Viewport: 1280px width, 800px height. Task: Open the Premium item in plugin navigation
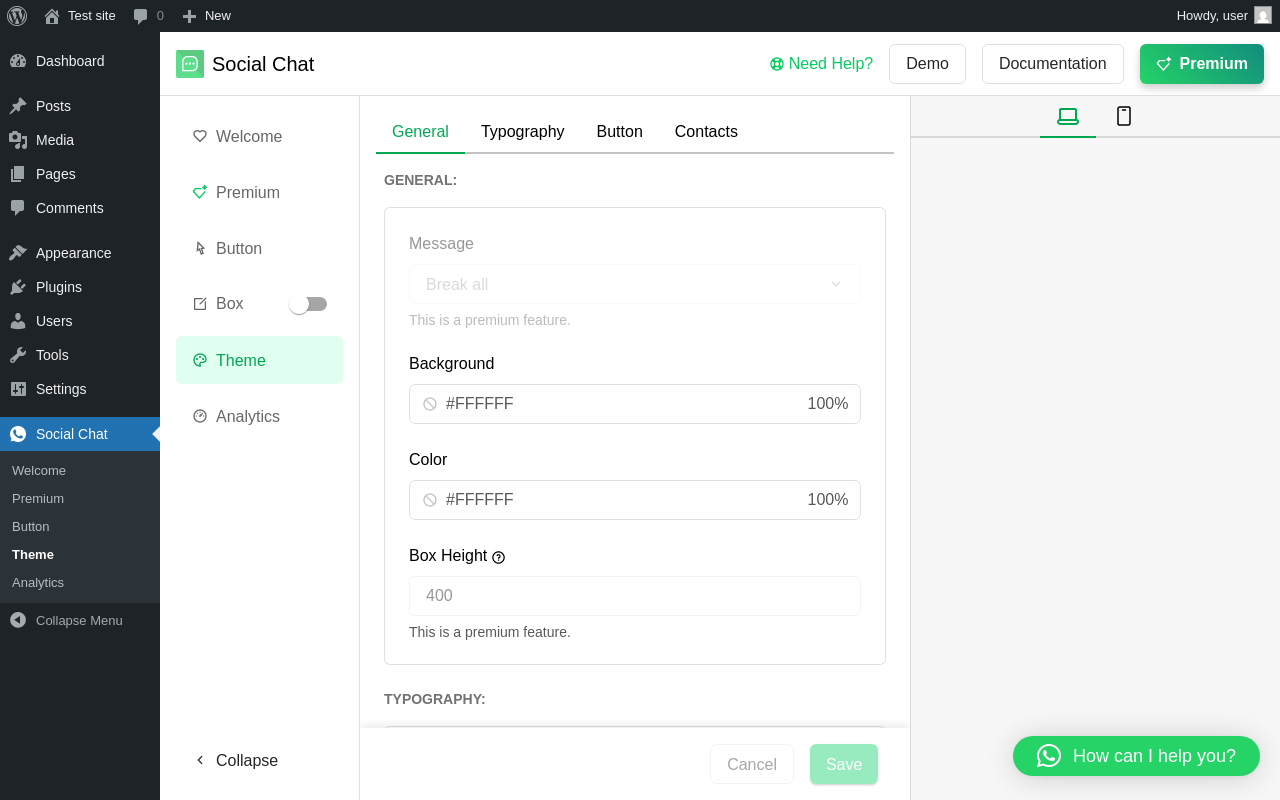[259, 192]
